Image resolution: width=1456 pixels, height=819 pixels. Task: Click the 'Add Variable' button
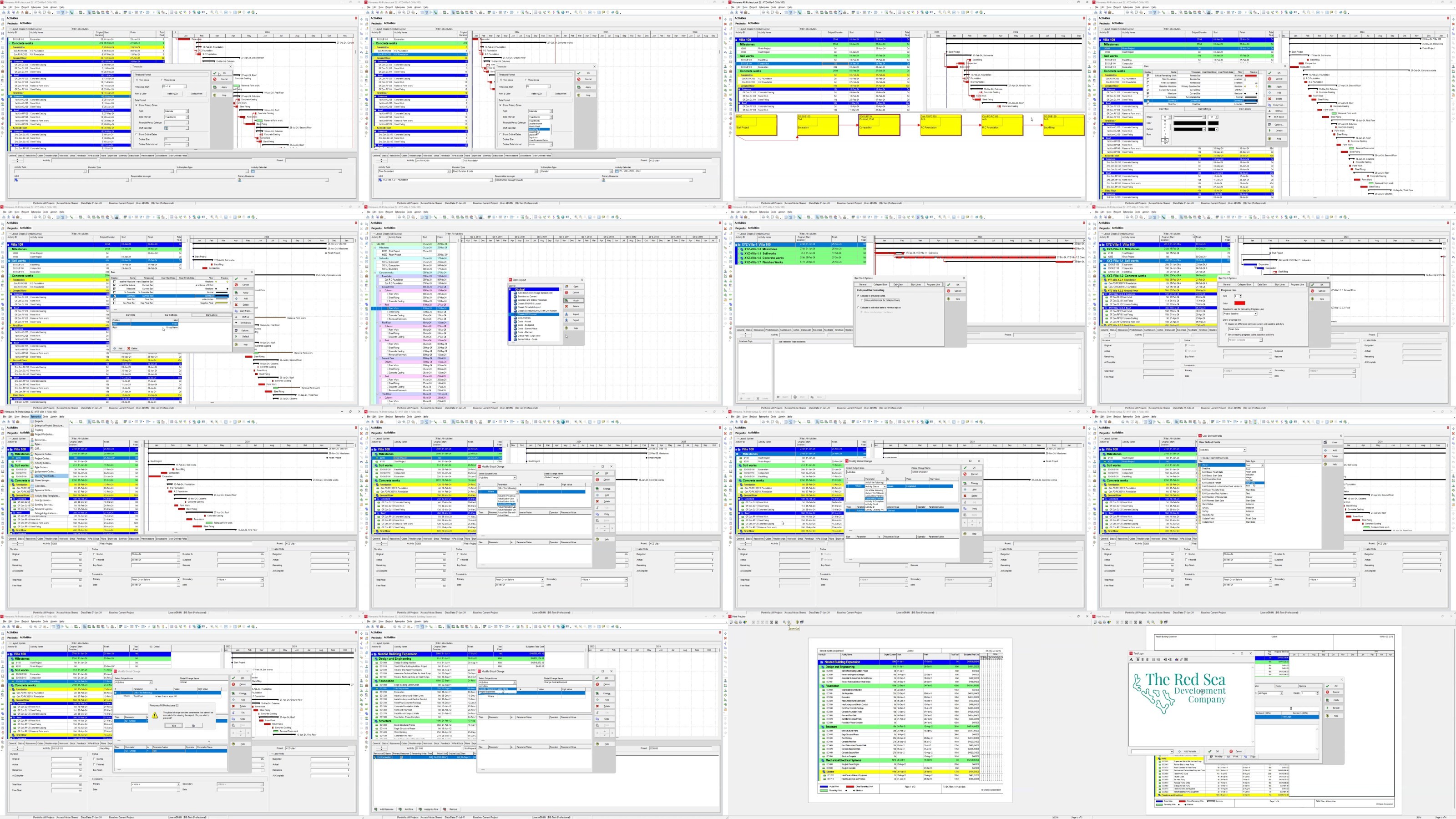[x=1188, y=751]
